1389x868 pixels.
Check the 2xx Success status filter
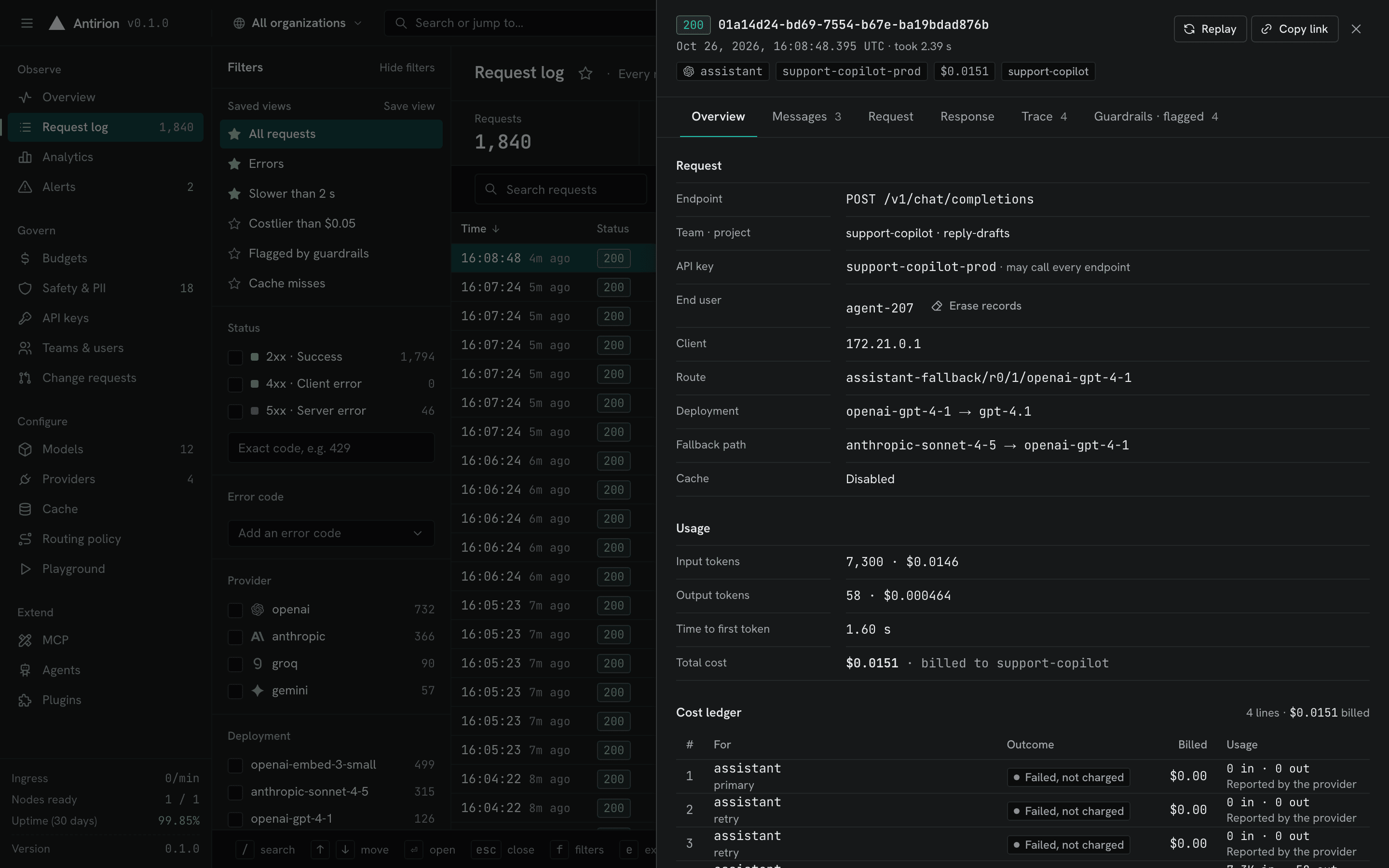[x=235, y=357]
